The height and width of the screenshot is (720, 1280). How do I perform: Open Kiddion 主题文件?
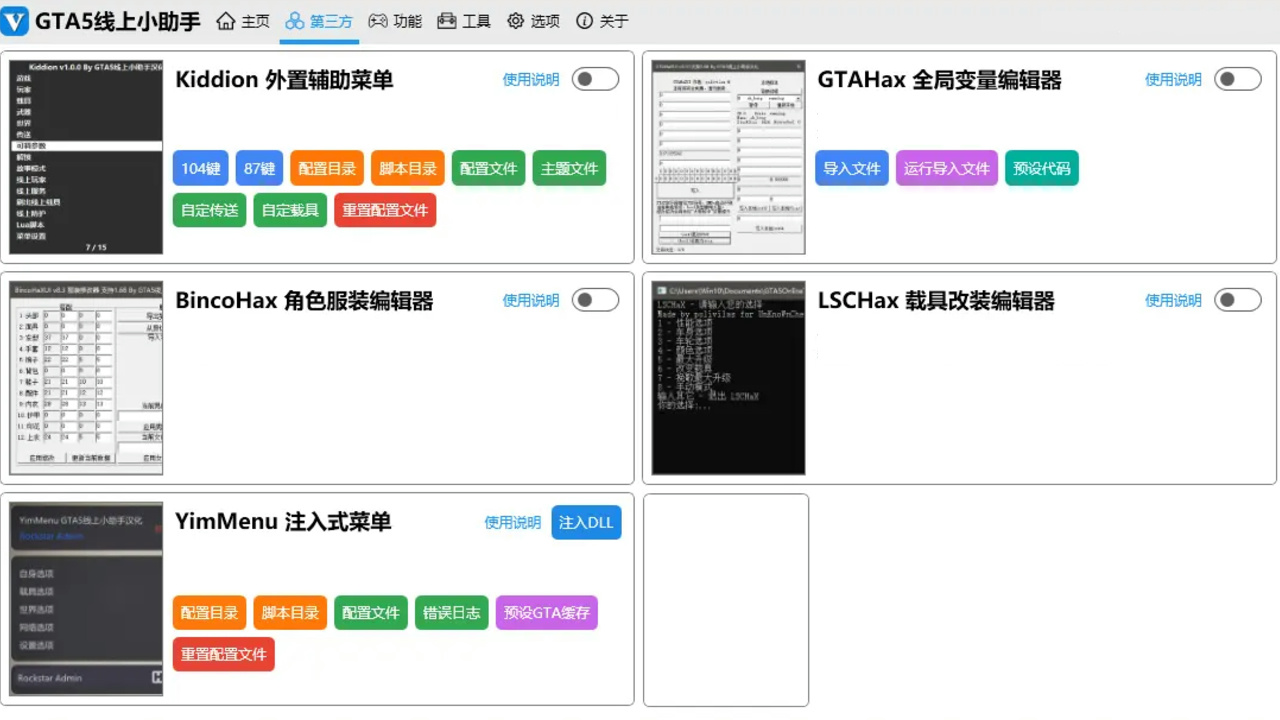[569, 168]
